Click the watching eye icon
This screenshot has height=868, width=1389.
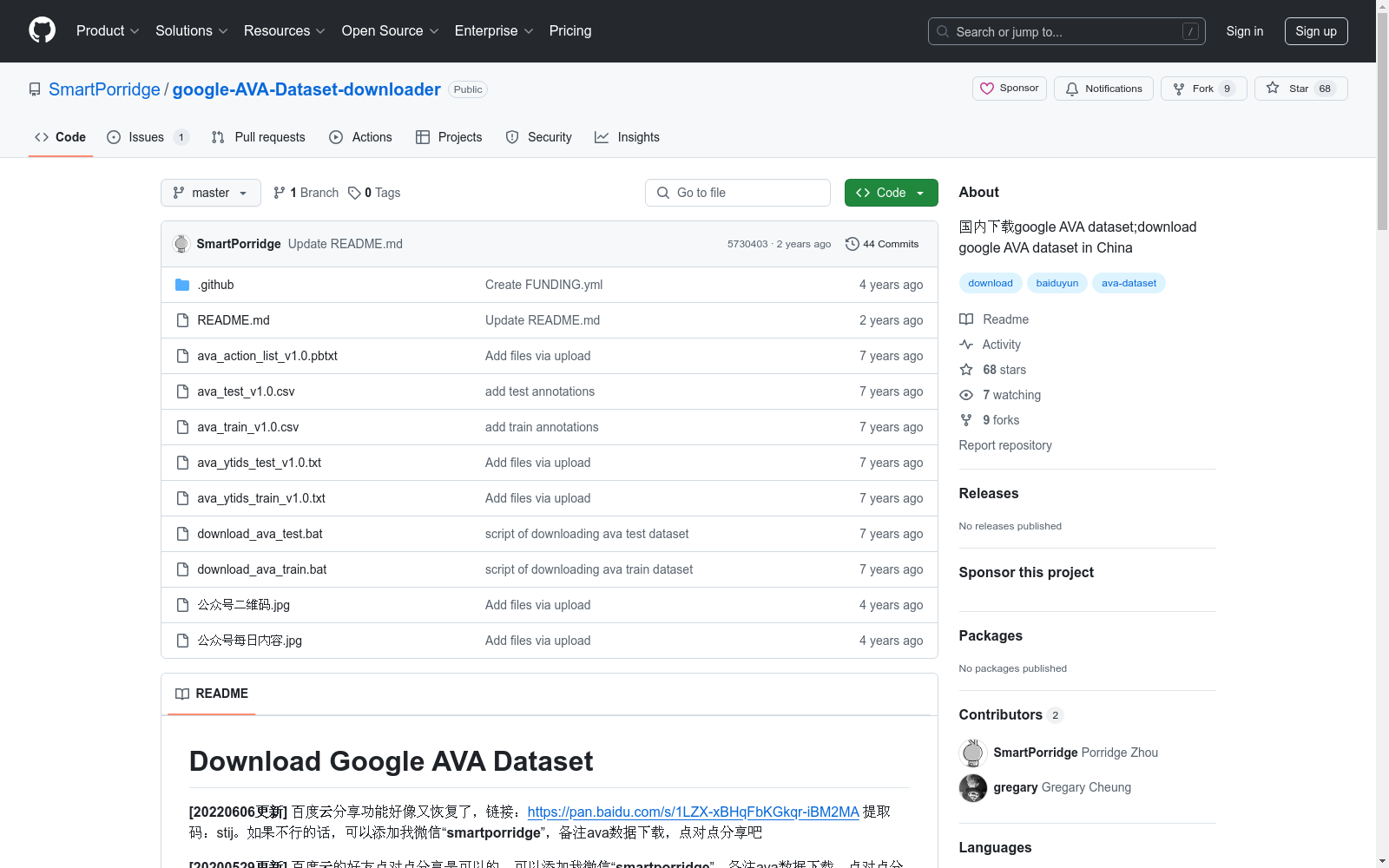click(966, 395)
